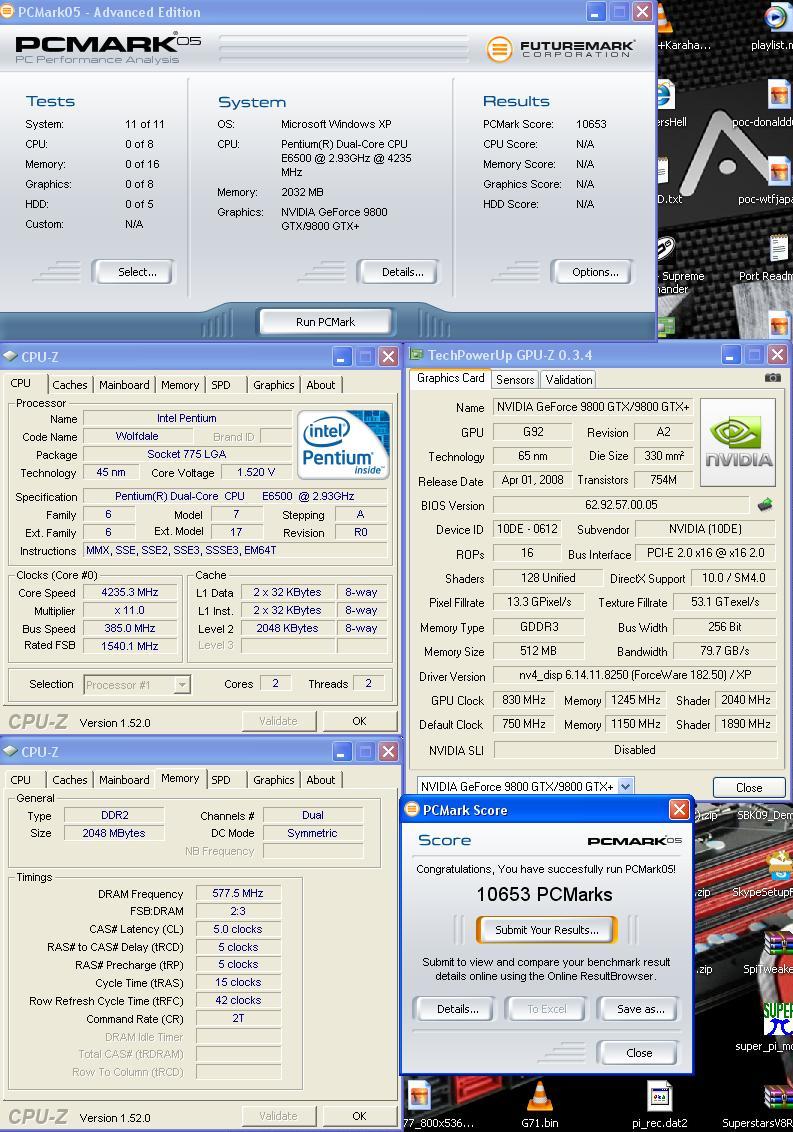The height and width of the screenshot is (1132, 793).
Task: Click the Futuremark Corporation logo
Action: pyautogui.click(x=560, y=49)
